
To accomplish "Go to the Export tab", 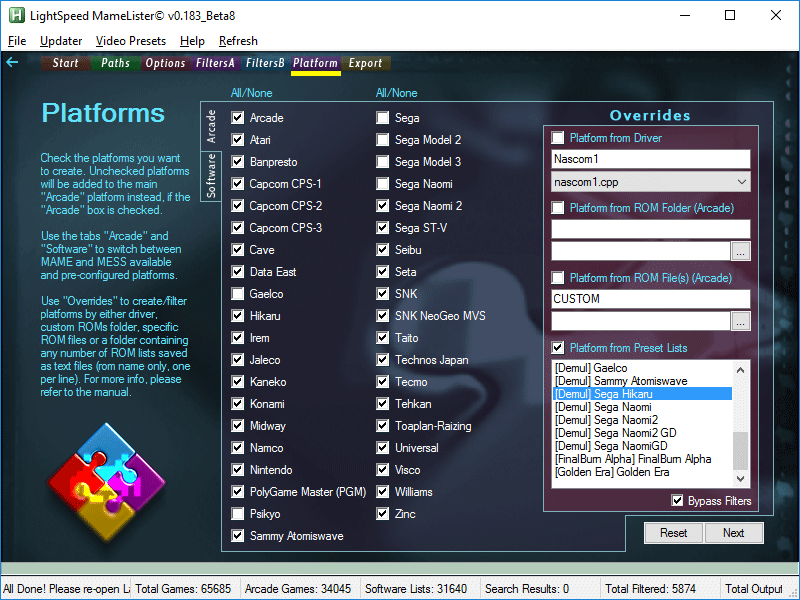I will click(x=365, y=63).
